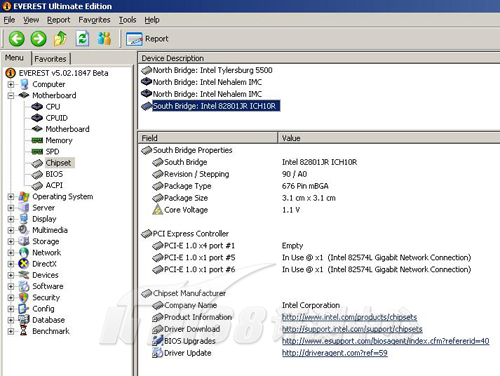Open the Help menu
This screenshot has width=500, height=376.
coord(152,20)
